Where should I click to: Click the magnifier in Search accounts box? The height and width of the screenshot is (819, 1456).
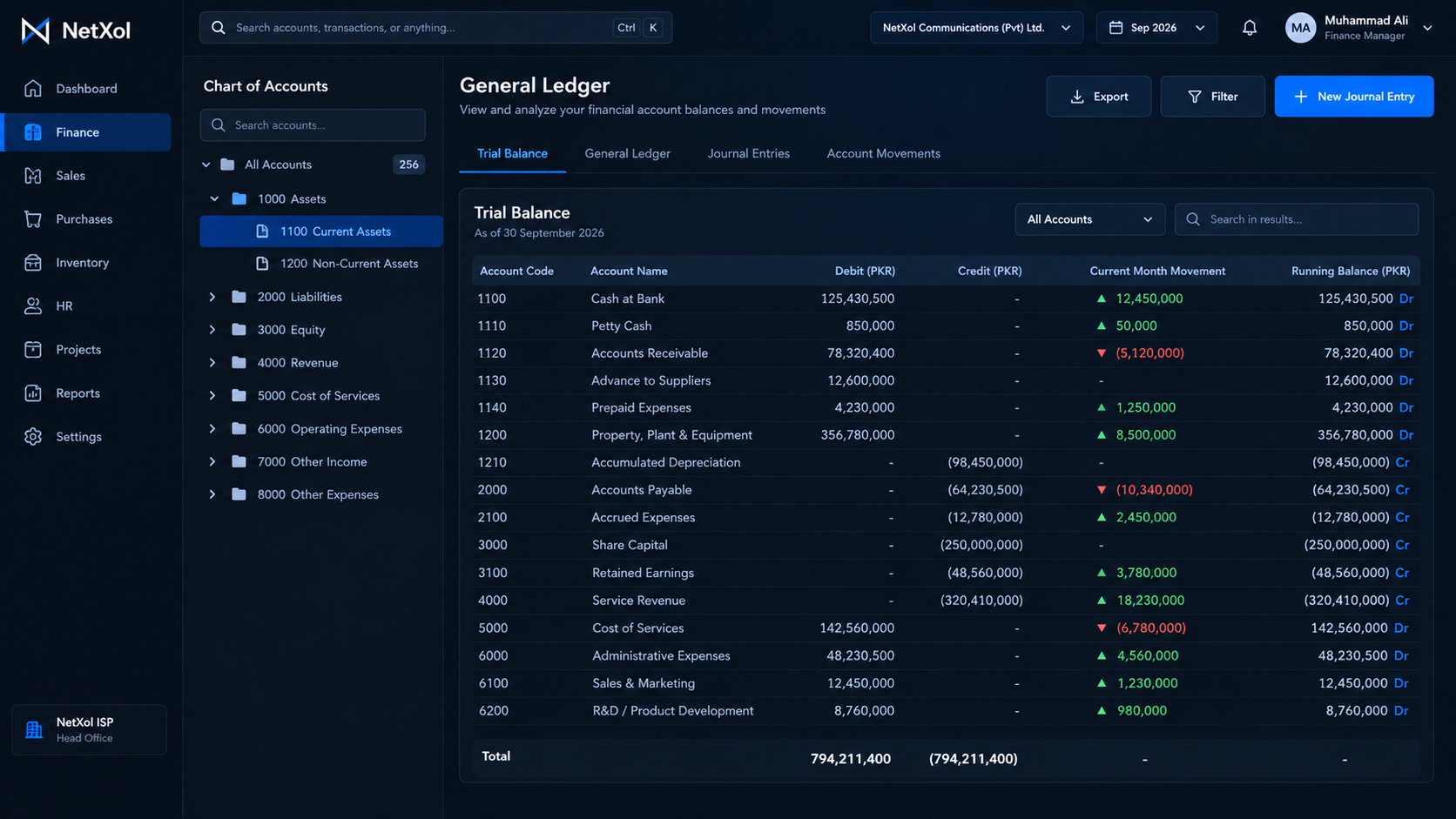(219, 125)
